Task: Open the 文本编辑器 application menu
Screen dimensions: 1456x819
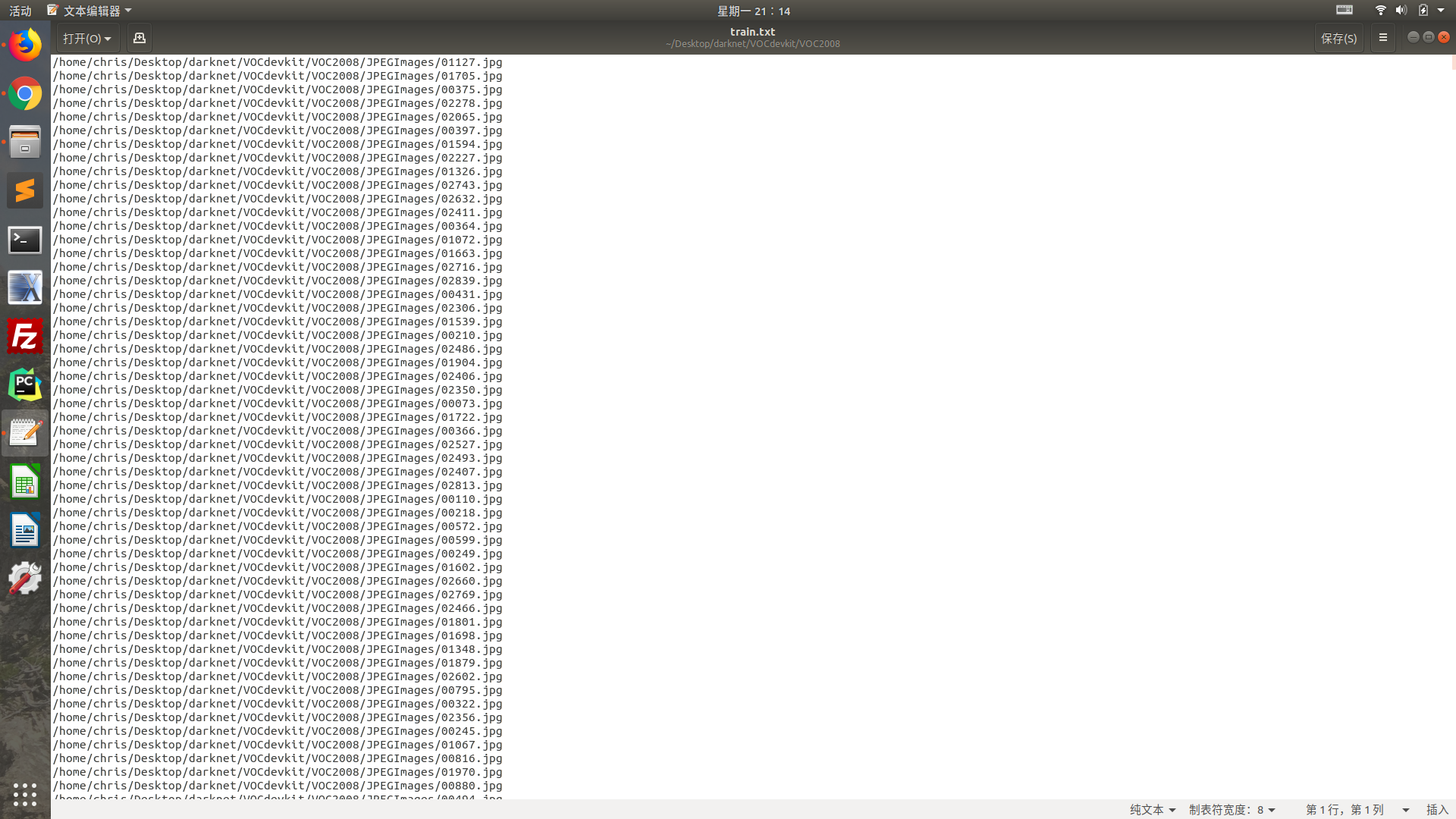Action: pyautogui.click(x=90, y=11)
